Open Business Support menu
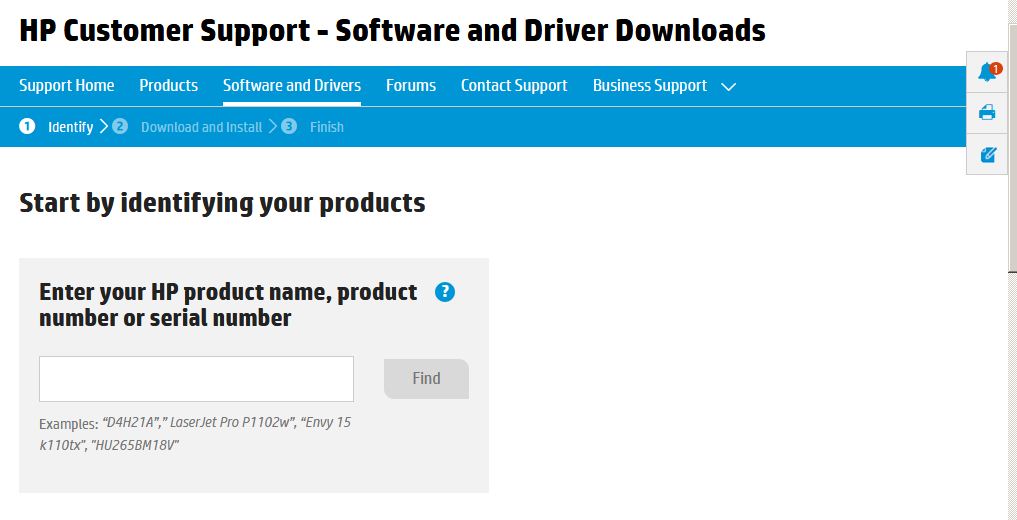The height and width of the screenshot is (520, 1017). tap(650, 86)
